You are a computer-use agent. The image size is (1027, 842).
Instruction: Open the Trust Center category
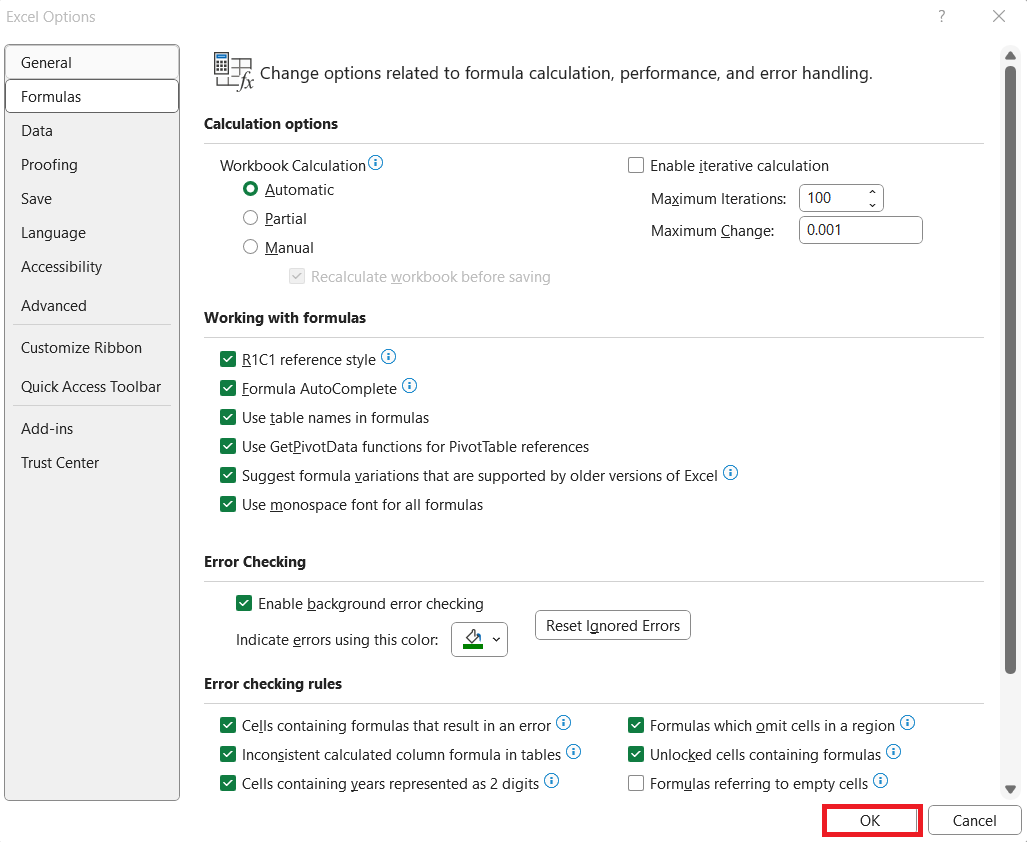[x=92, y=463]
